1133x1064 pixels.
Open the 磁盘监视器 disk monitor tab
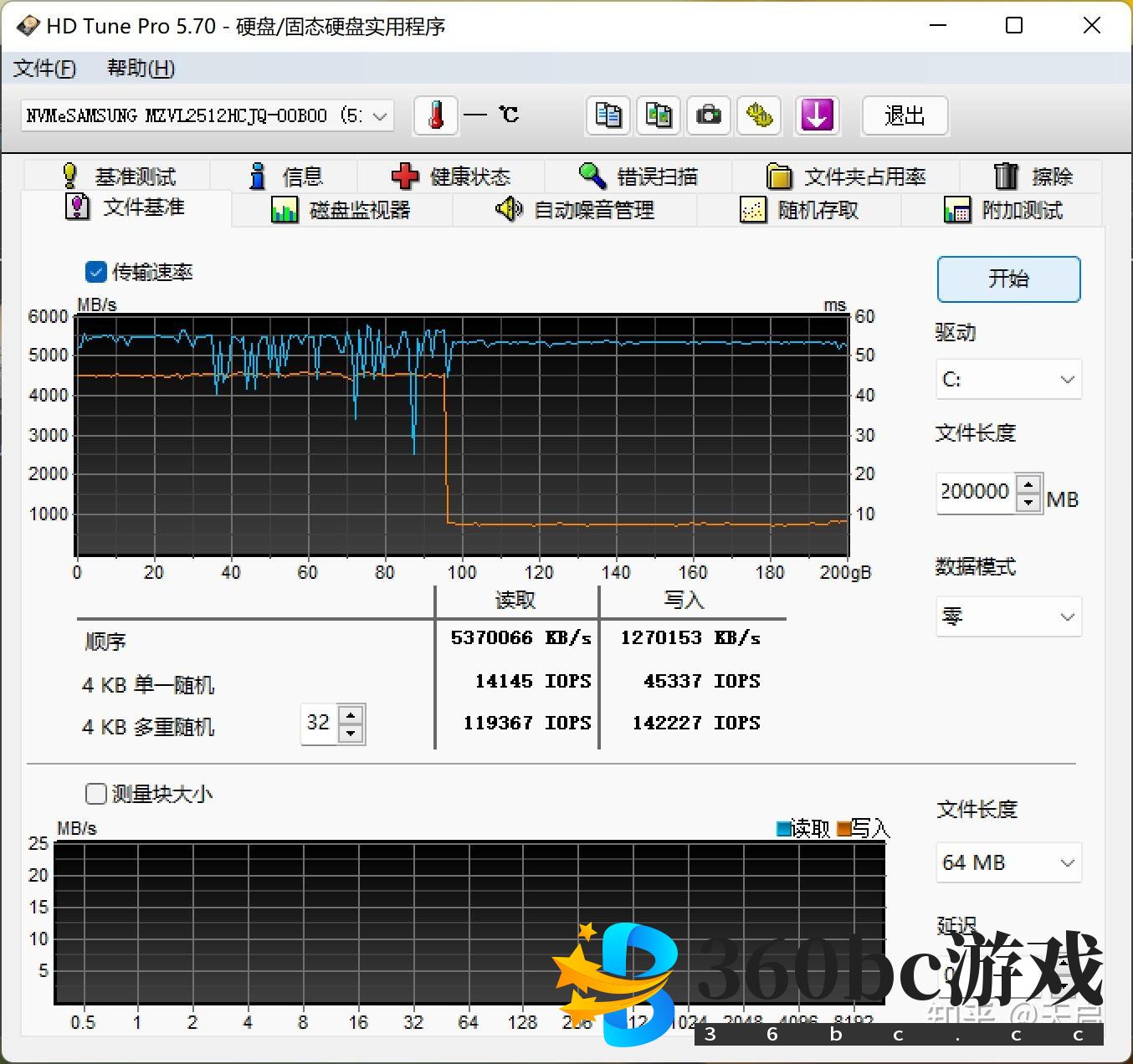[x=341, y=210]
